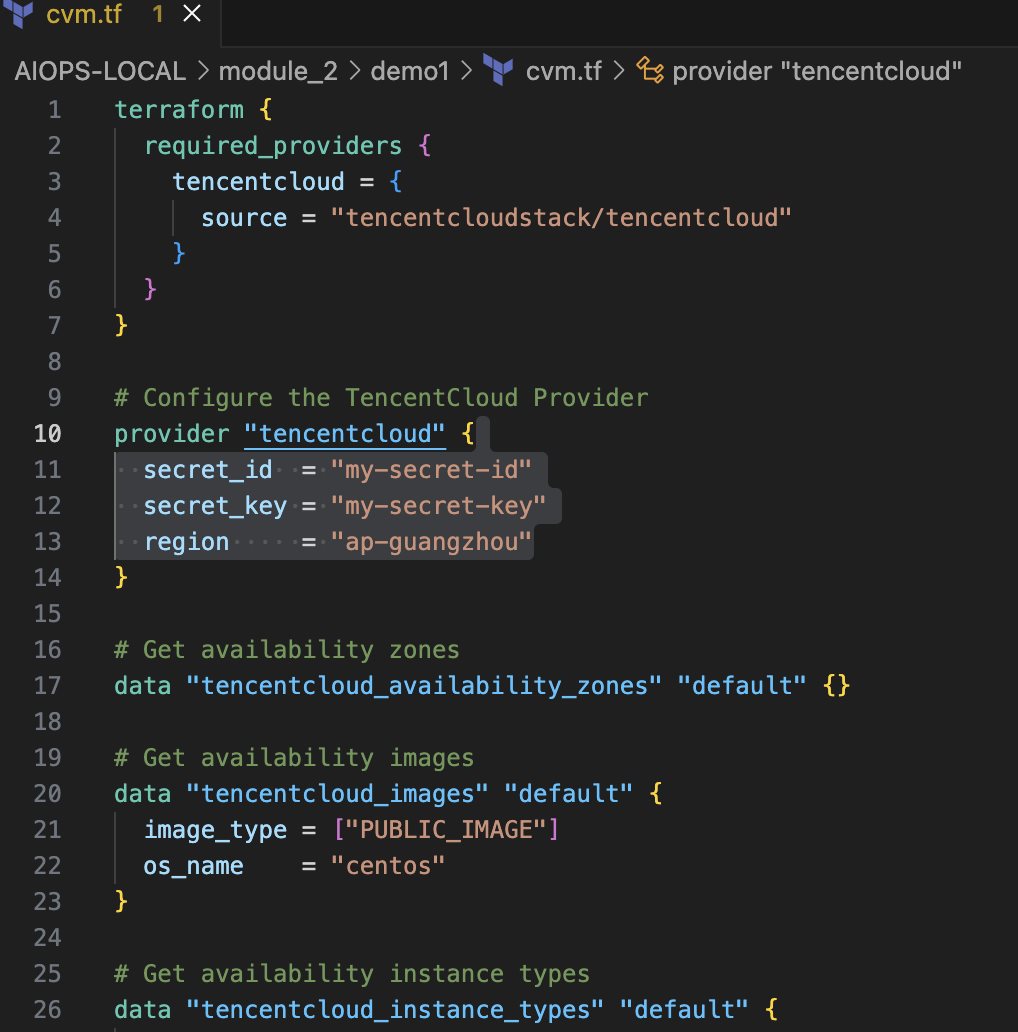Click cvm.tf in the breadcrumb path
The height and width of the screenshot is (1032, 1018).
coord(563,71)
